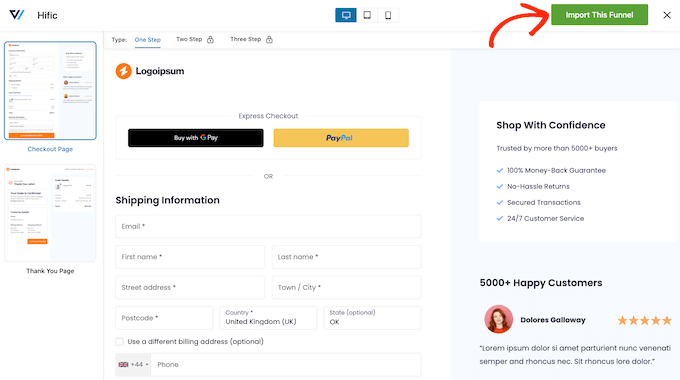Select the Thank You Page thumbnail
This screenshot has height=380, width=680.
[50, 213]
